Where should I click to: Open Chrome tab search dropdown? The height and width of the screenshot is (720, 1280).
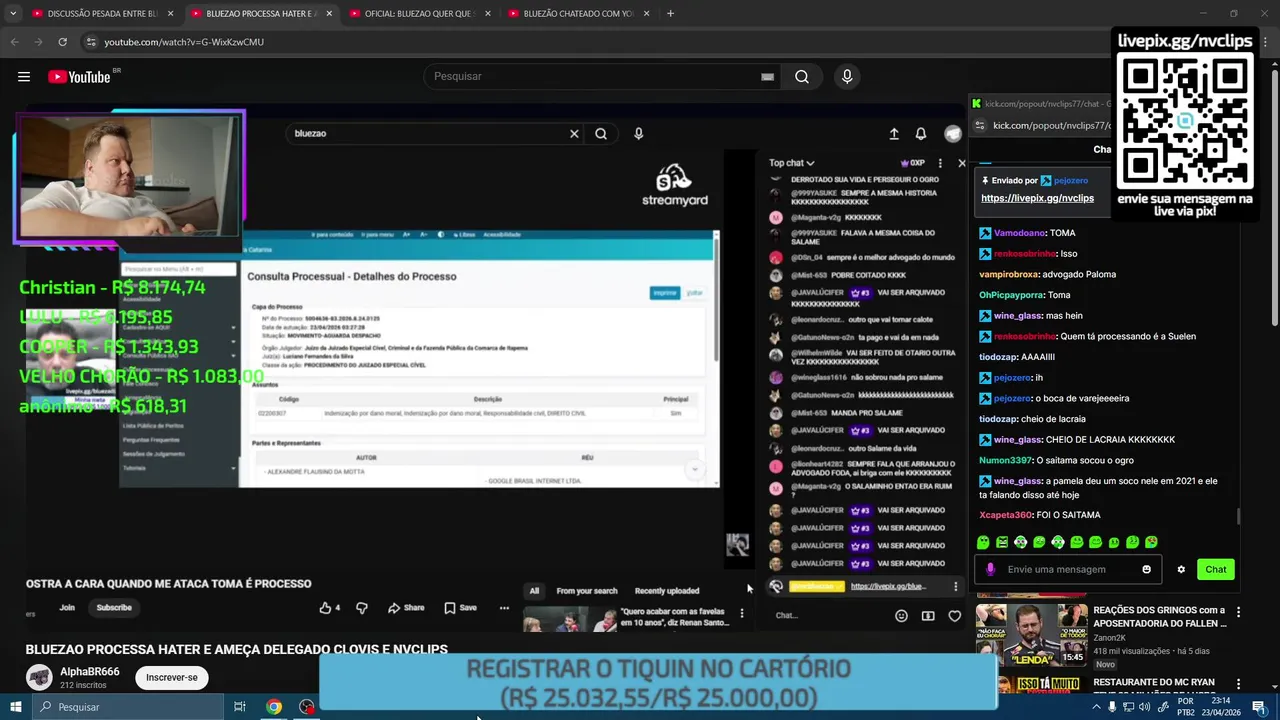point(12,14)
